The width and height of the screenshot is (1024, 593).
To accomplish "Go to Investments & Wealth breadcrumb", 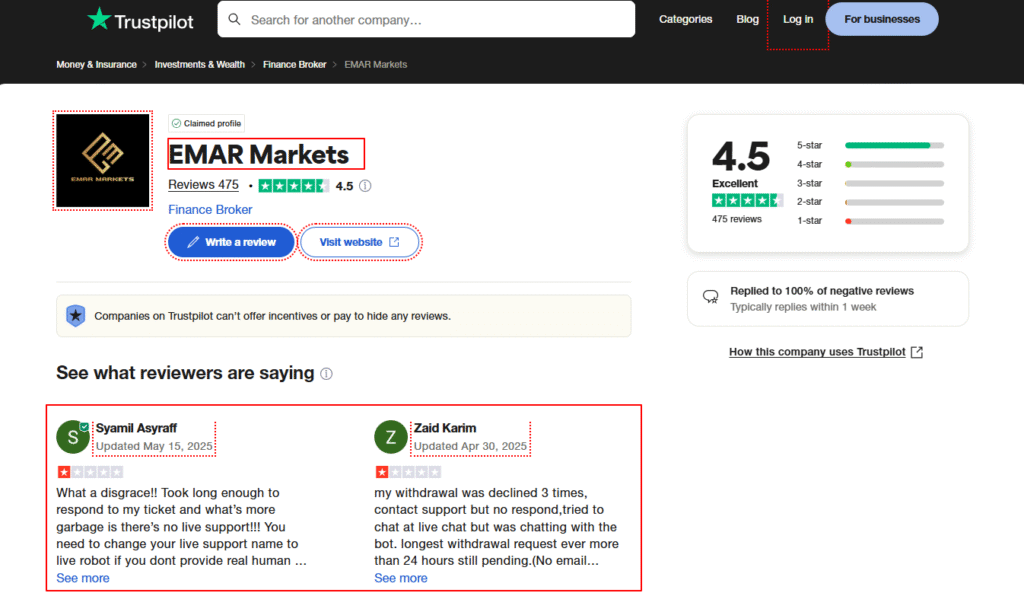I will point(200,65).
